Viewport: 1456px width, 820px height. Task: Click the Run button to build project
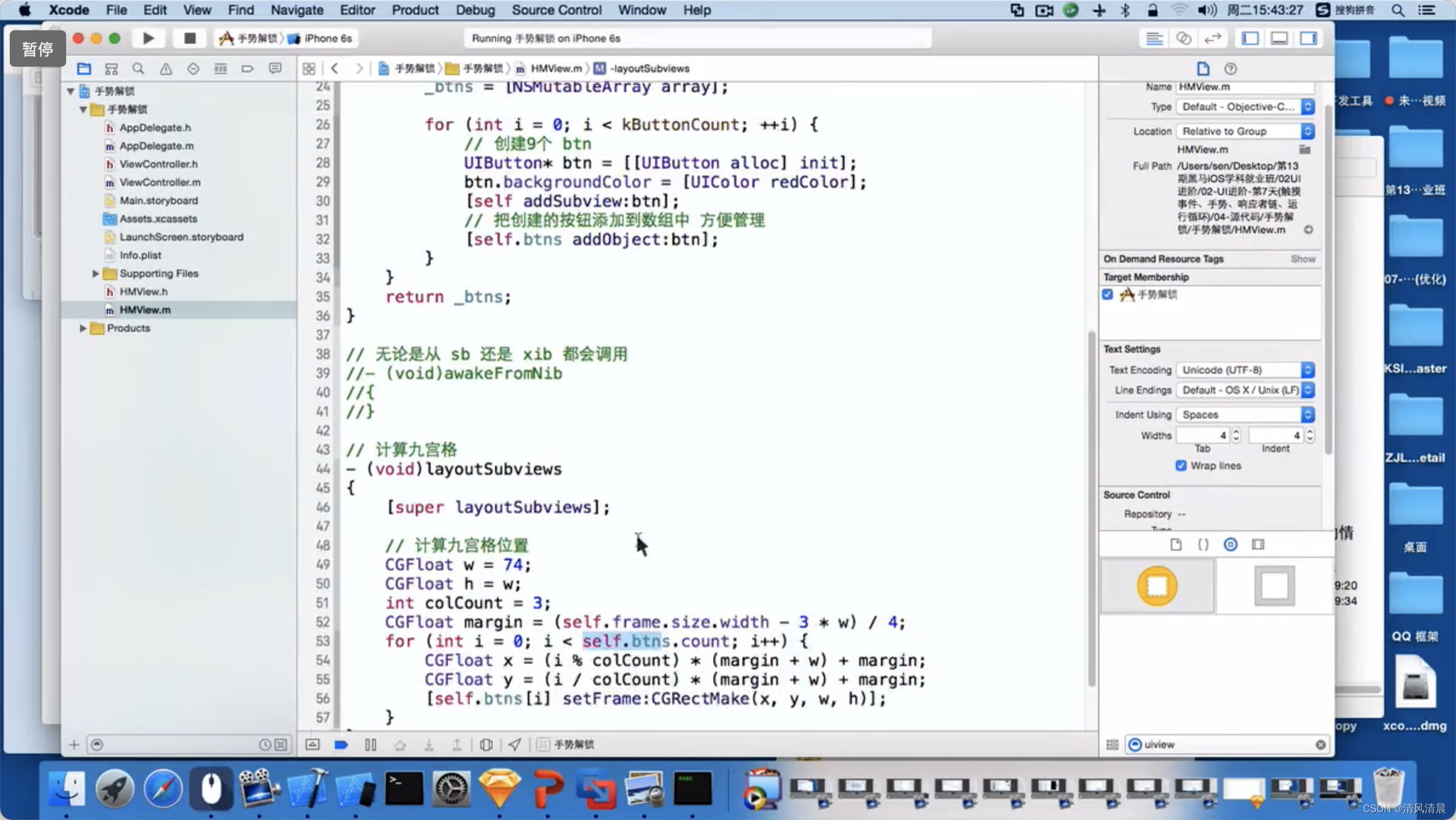pyautogui.click(x=147, y=38)
